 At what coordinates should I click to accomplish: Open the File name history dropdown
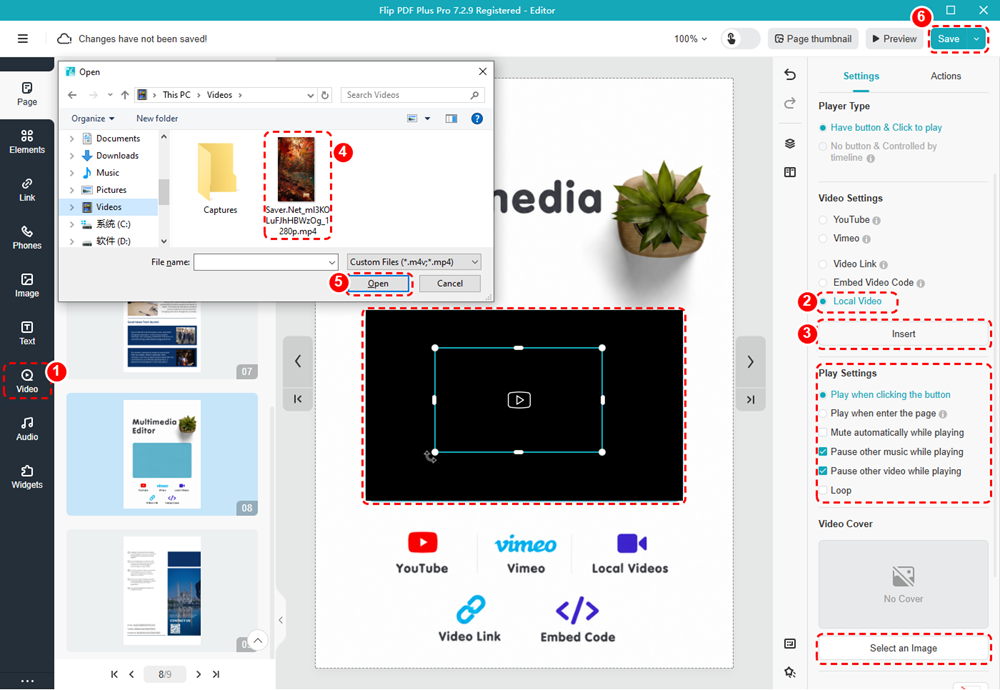click(x=332, y=262)
